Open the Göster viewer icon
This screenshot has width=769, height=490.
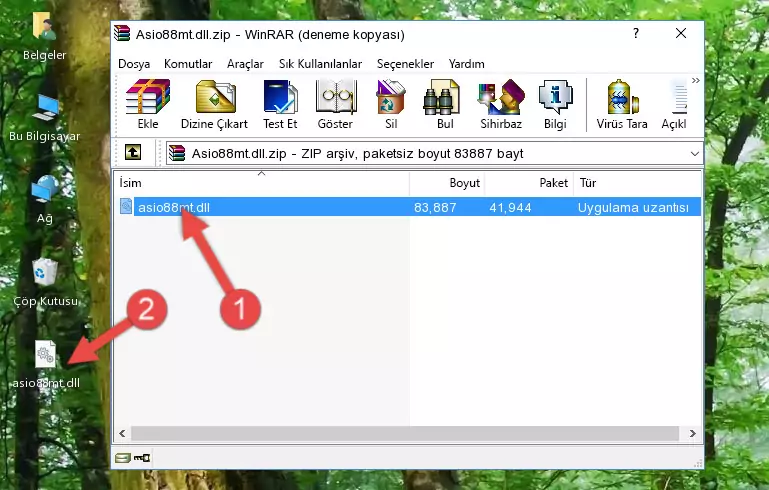(335, 104)
